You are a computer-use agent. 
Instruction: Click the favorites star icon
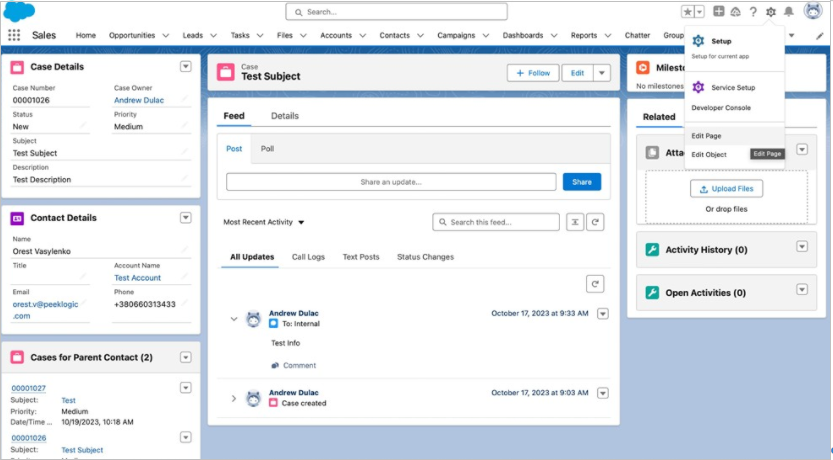pyautogui.click(x=688, y=12)
